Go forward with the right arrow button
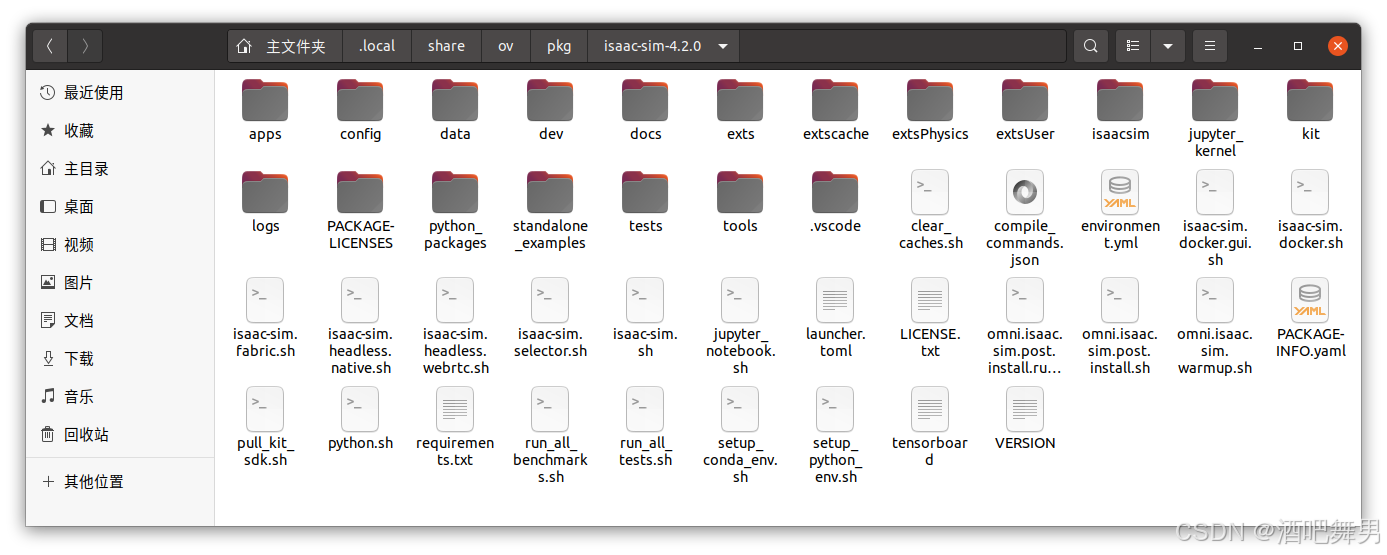Screen dimensions: 1387x555 click(85, 46)
